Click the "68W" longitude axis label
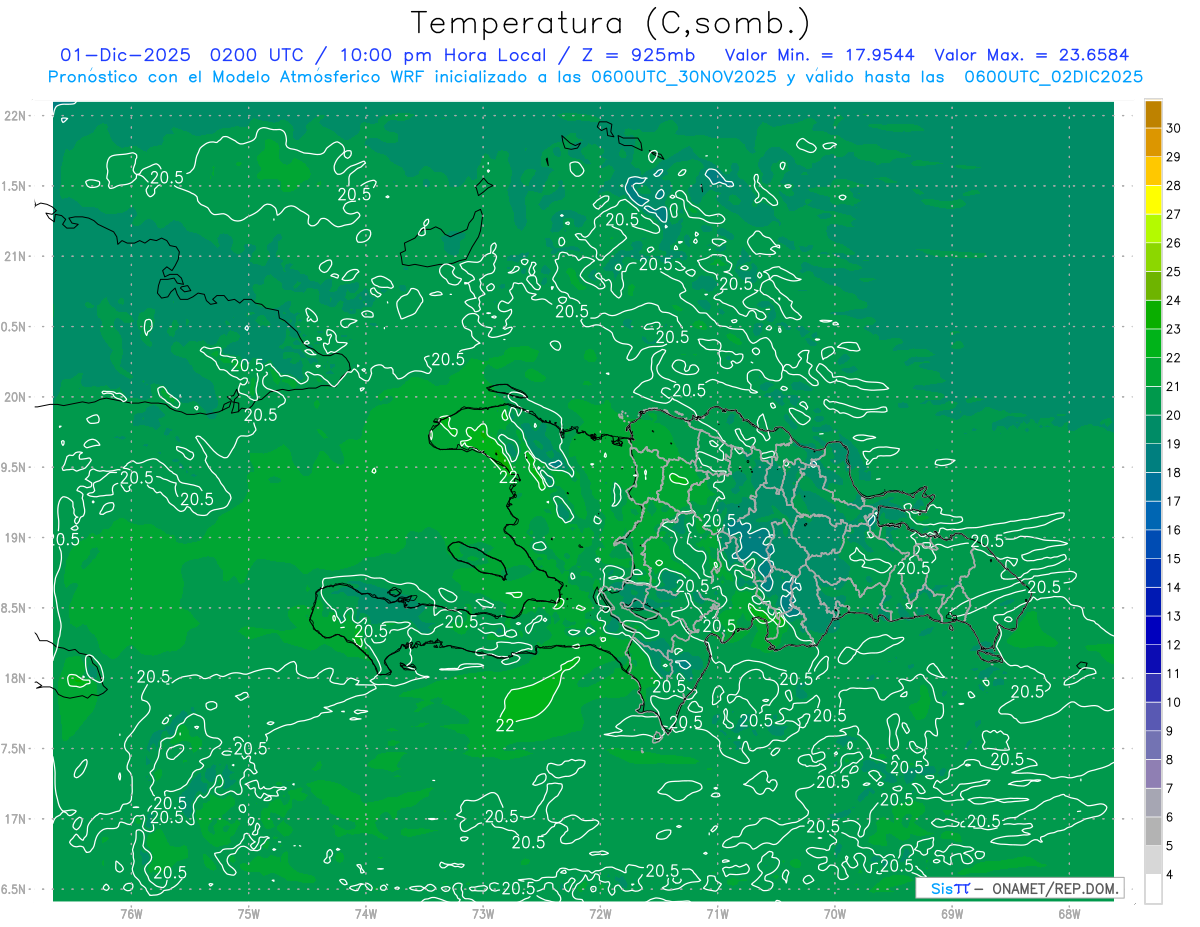The image size is (1200, 927). pyautogui.click(x=1069, y=913)
